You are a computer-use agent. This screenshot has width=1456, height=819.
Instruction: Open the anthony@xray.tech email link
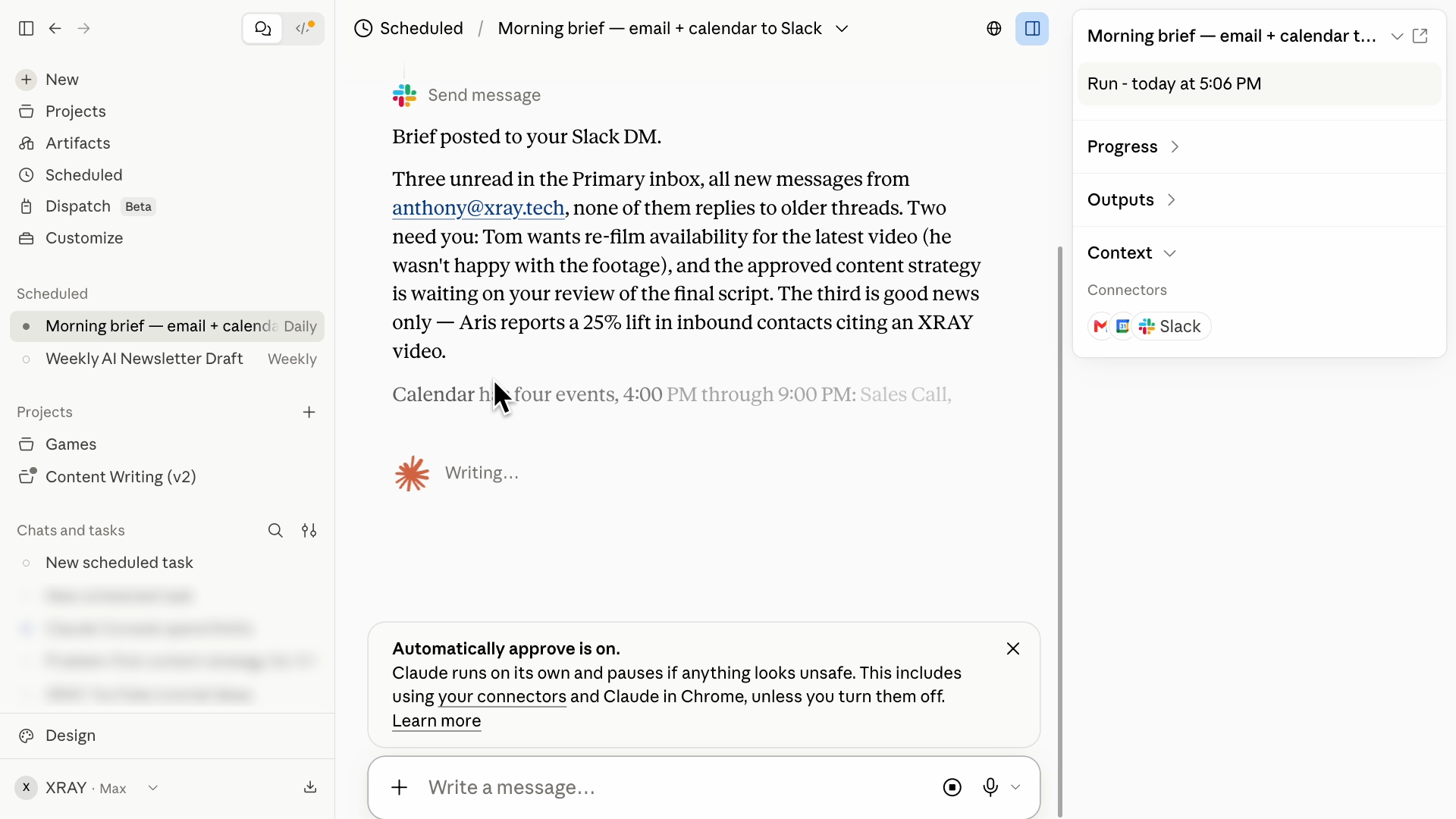coord(479,209)
